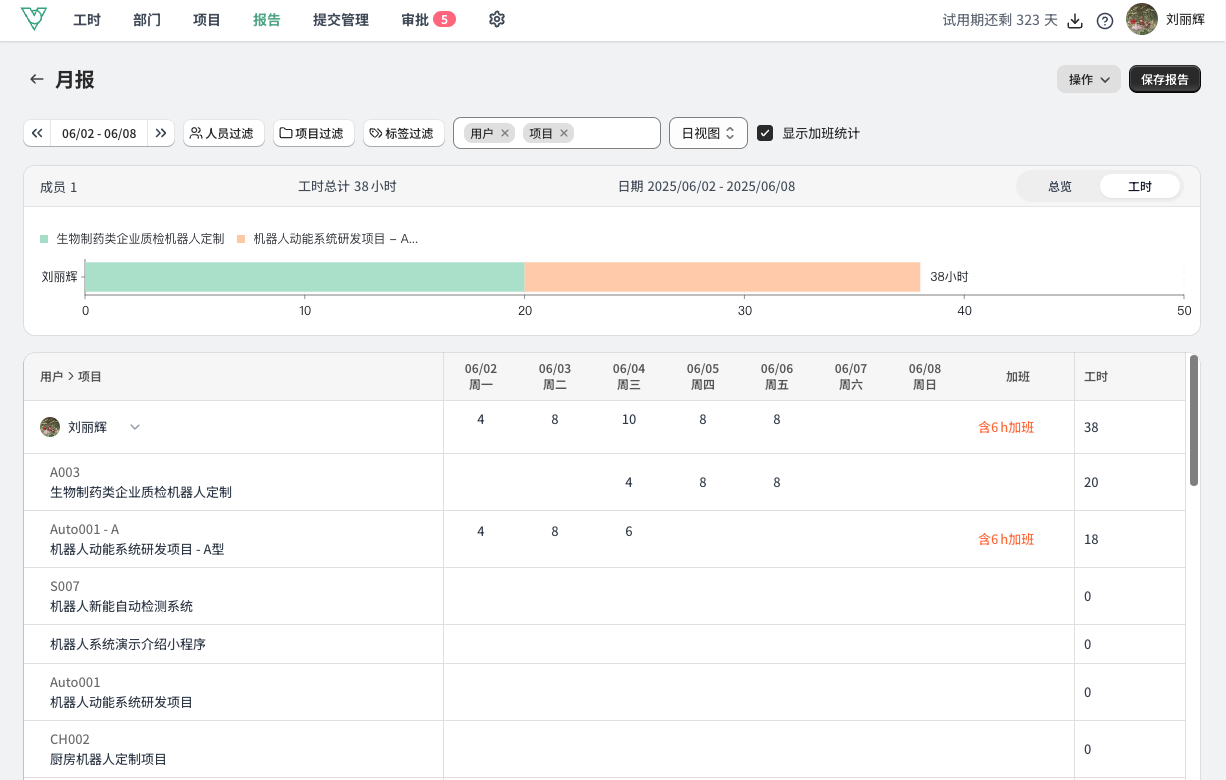The height and width of the screenshot is (780, 1226).
Task: Click the 刘丽辉 username in top bar
Action: click(x=1185, y=19)
